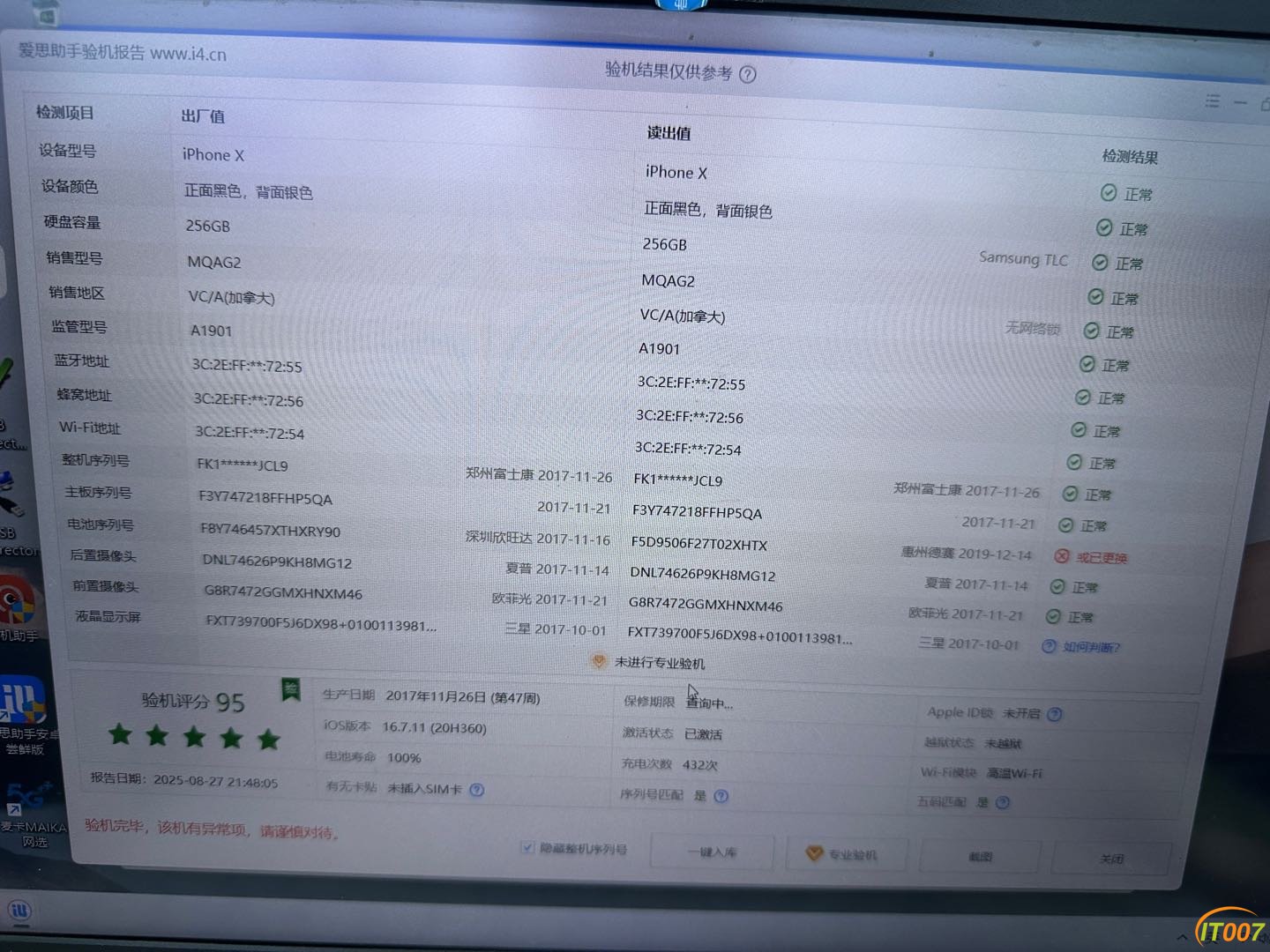Click 越狱状态 未越狱 value
1270x952 pixels.
1003,743
